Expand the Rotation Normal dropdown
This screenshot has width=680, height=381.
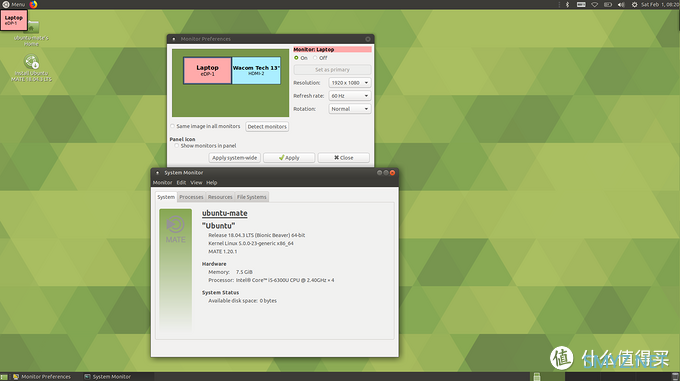tap(350, 109)
